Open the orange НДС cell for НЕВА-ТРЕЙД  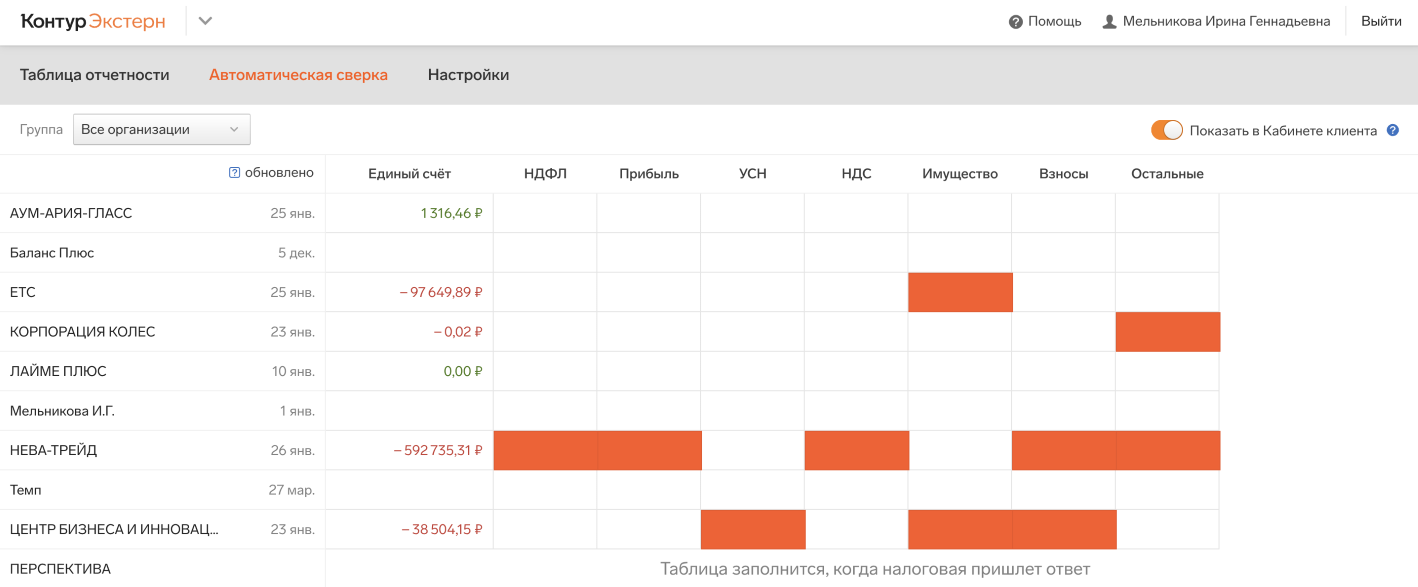pos(857,450)
